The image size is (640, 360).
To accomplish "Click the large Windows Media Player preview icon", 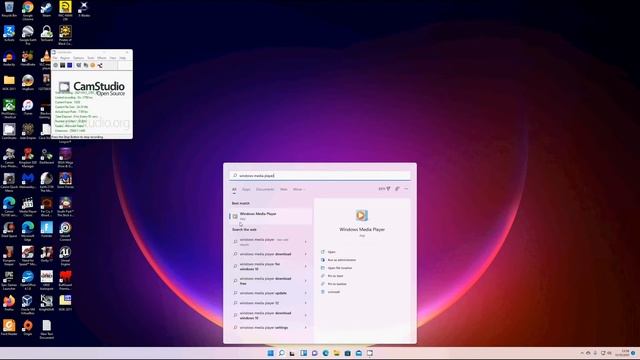I will (362, 215).
